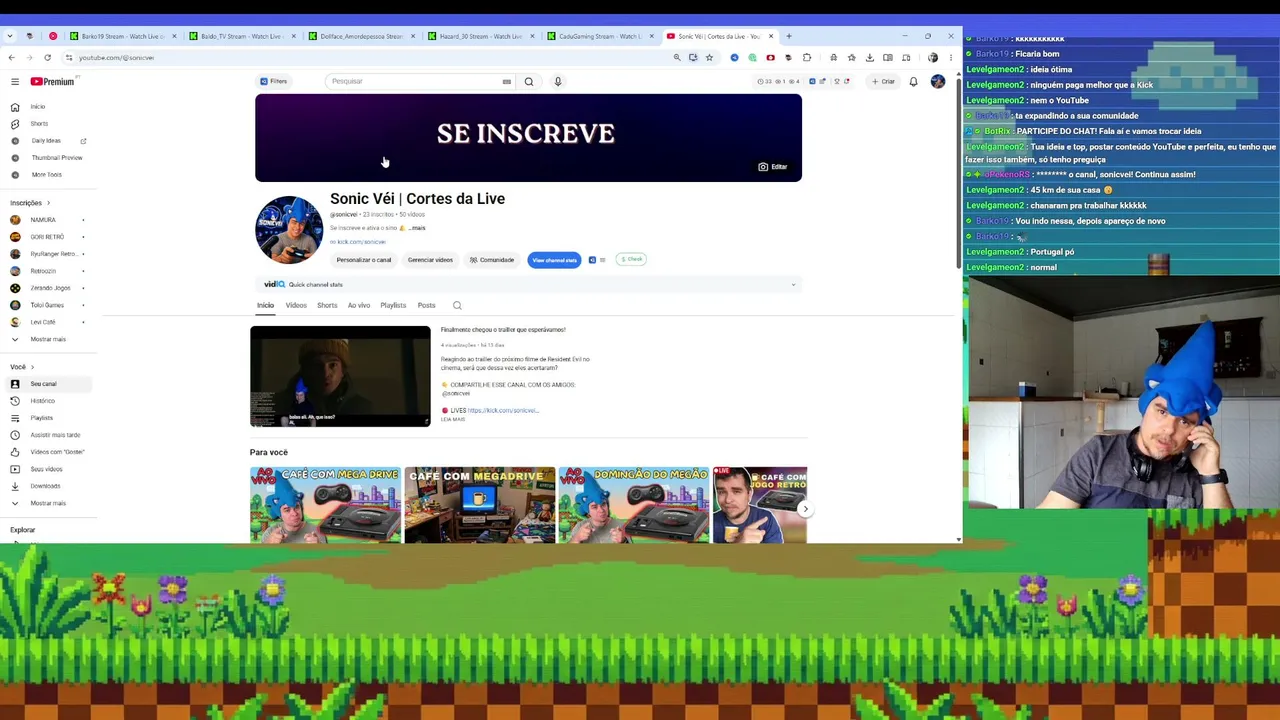Click the green Check button
1280x720 pixels.
click(631, 259)
